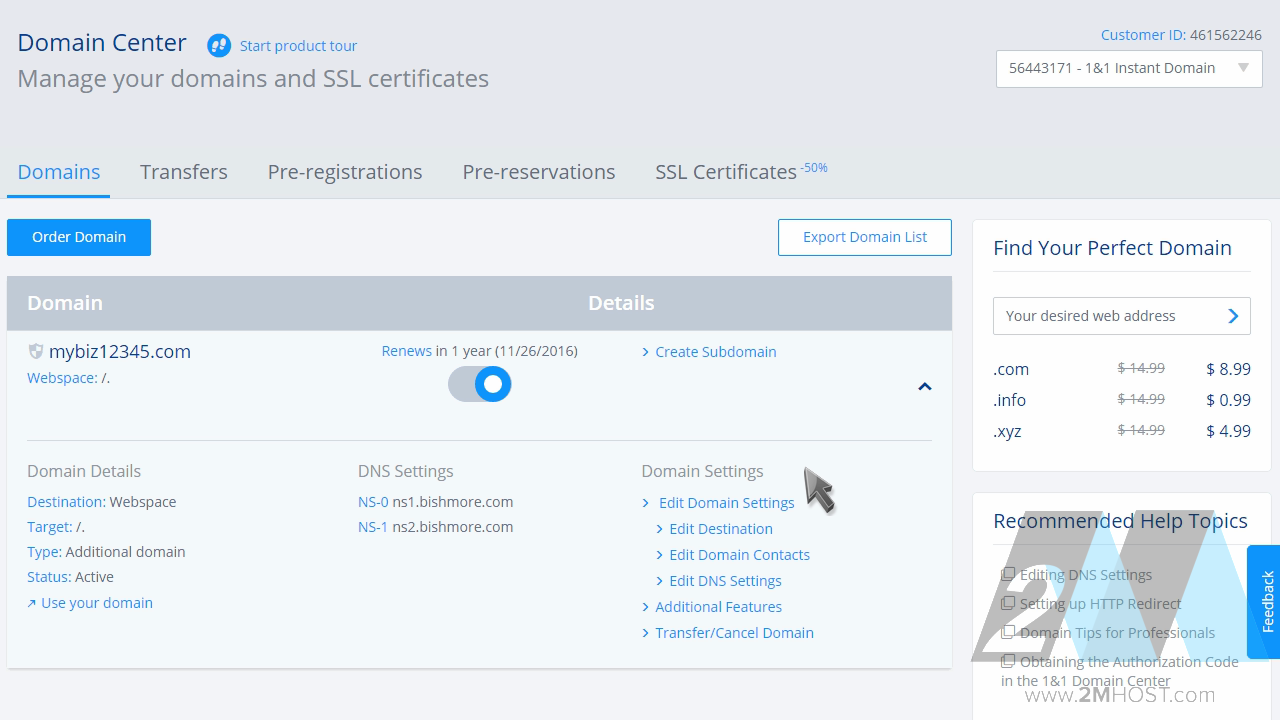The height and width of the screenshot is (720, 1280).
Task: Click the ns2.bishmore.com name server text
Action: click(453, 527)
